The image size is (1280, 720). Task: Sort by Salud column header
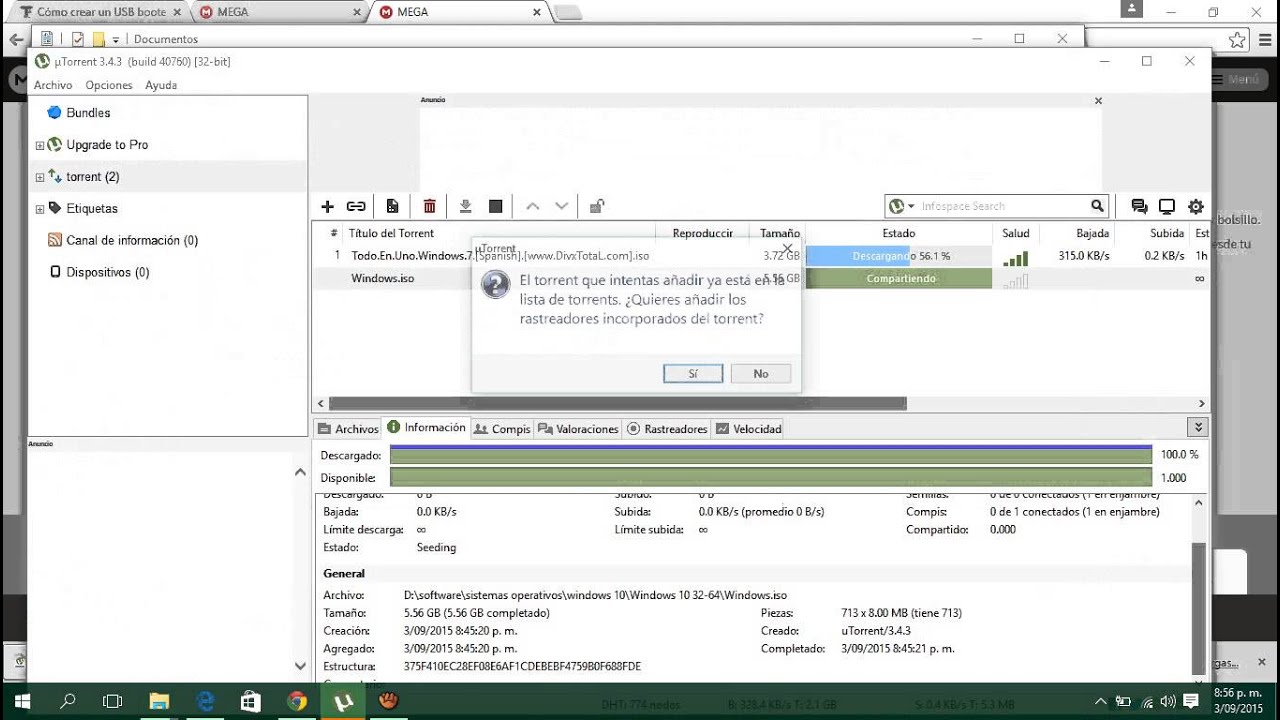(x=1015, y=233)
